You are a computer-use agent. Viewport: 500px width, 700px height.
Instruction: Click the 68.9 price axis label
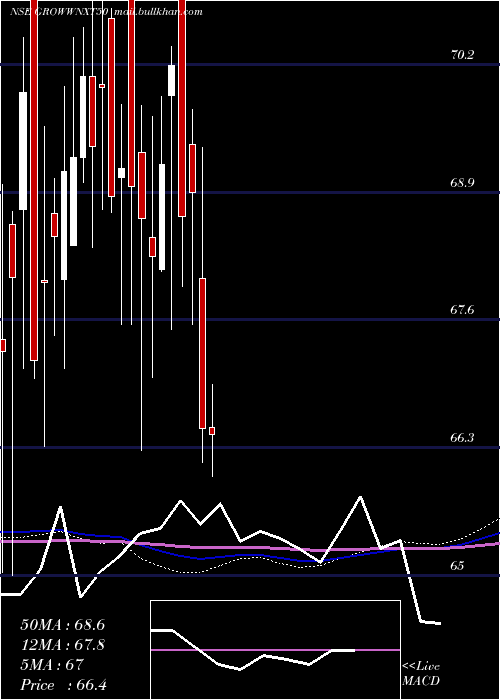(462, 183)
